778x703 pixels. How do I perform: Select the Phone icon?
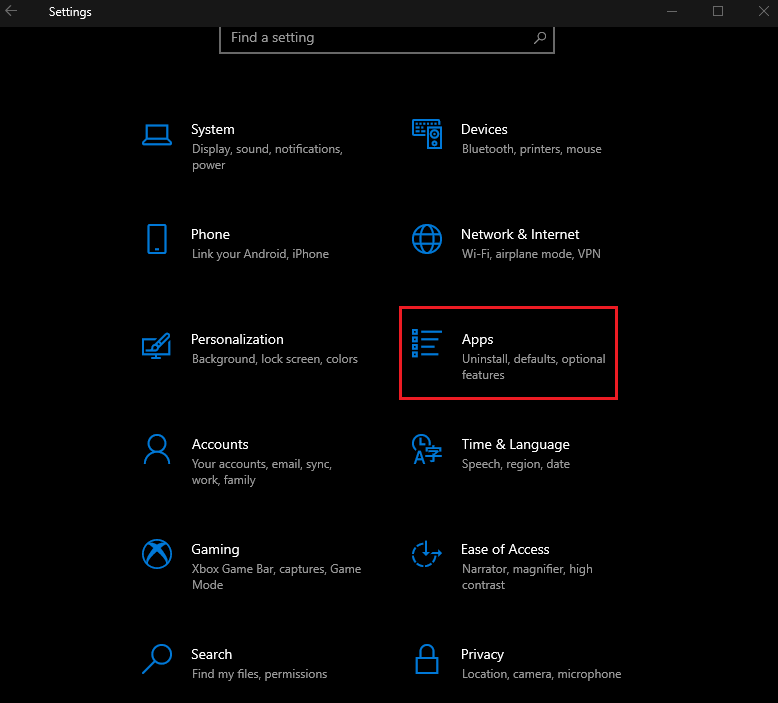(x=157, y=239)
